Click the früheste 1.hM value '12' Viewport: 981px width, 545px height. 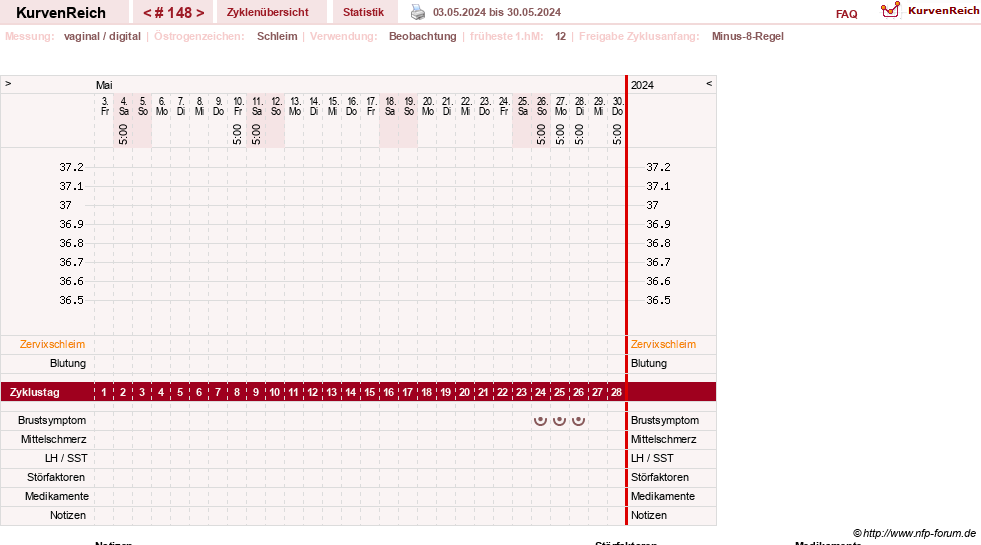point(561,36)
